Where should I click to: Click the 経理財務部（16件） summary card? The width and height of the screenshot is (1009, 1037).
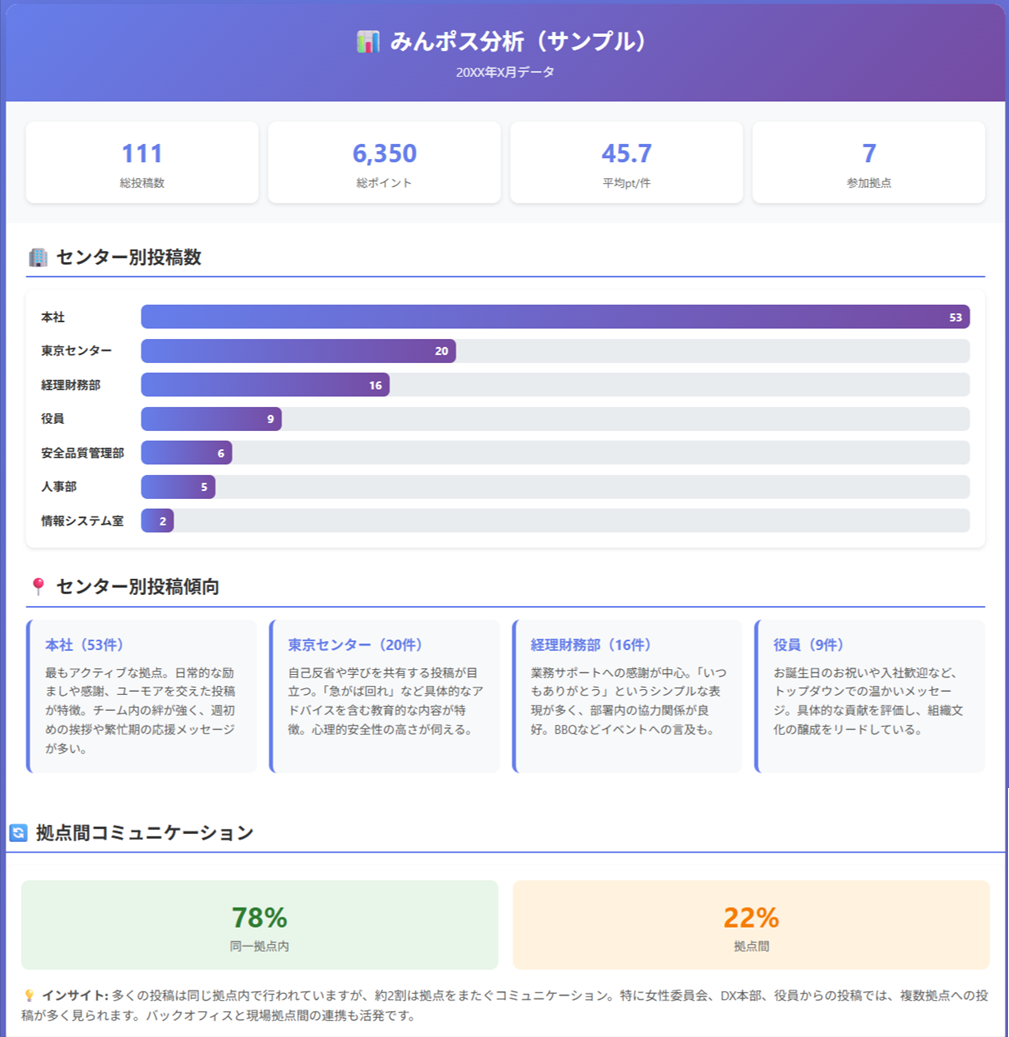coord(627,695)
